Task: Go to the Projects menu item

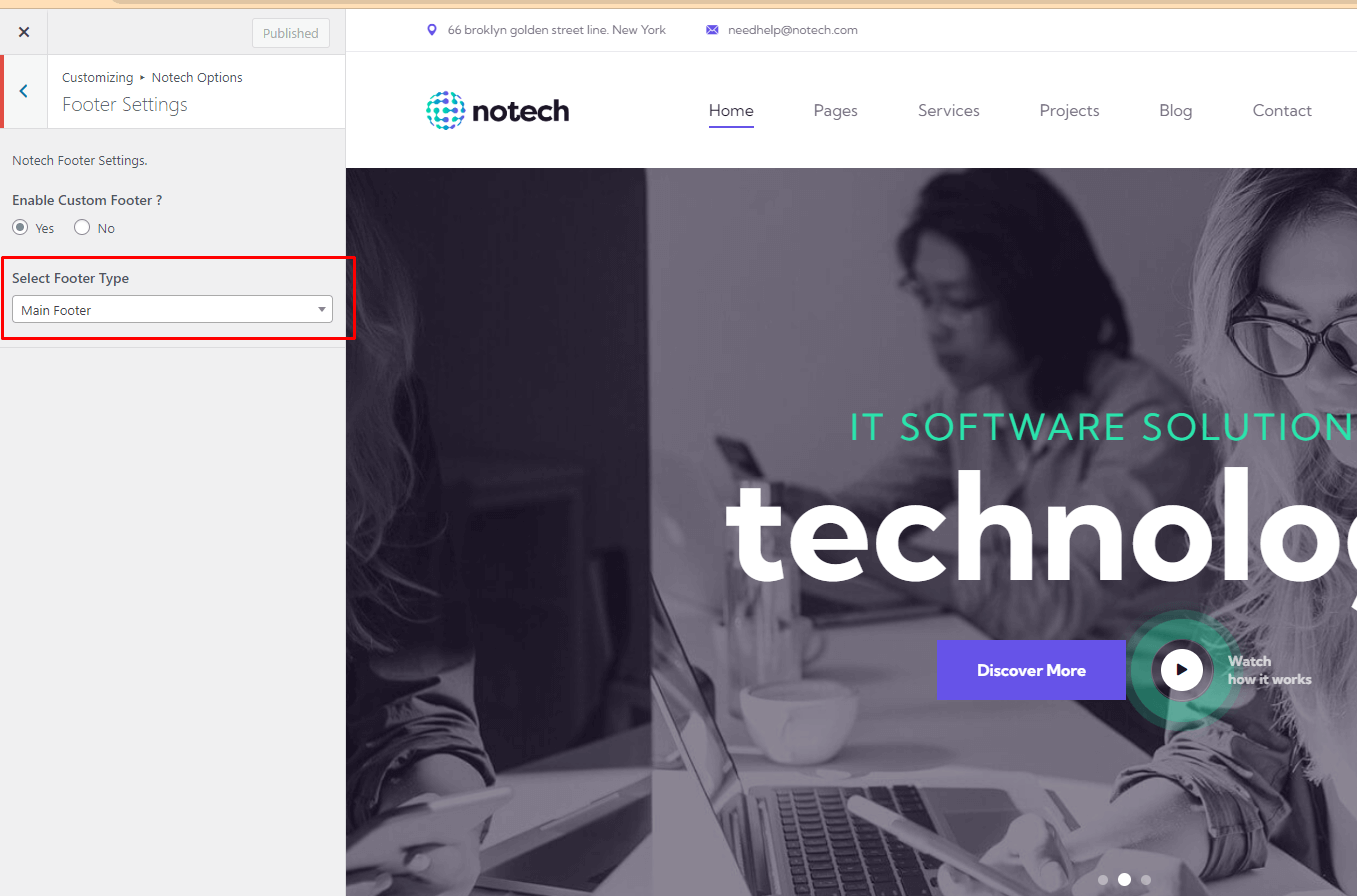Action: (1070, 111)
